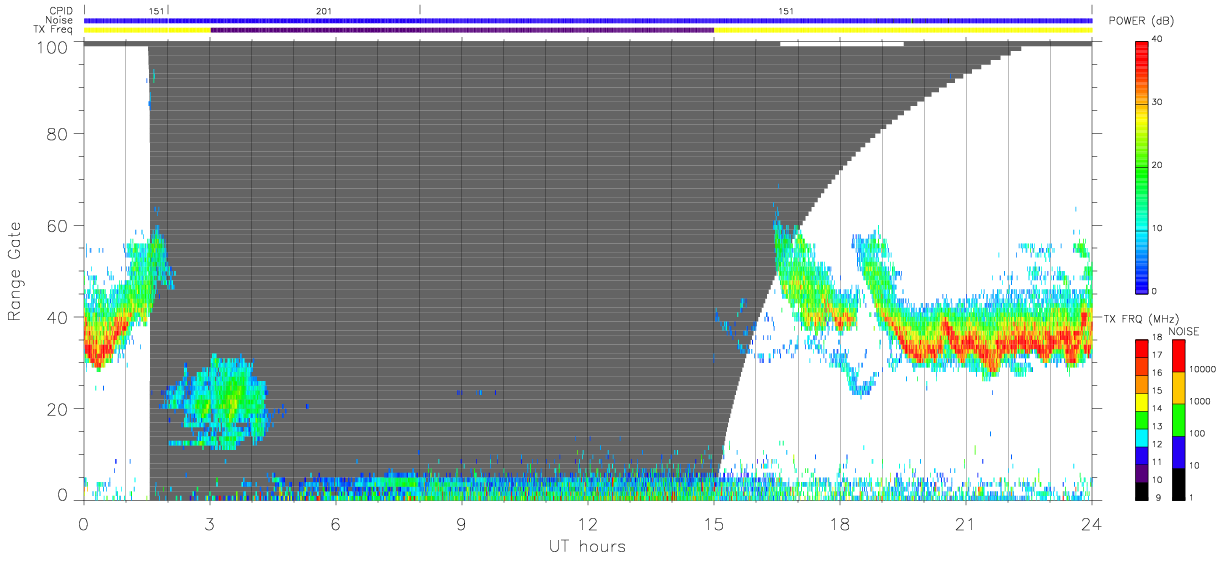Click the Range Gate axis title

click(x=15, y=271)
